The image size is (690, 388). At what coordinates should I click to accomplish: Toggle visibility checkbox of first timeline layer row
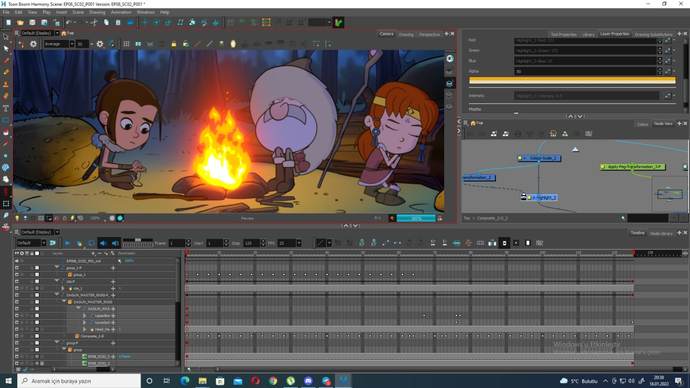tap(17, 267)
